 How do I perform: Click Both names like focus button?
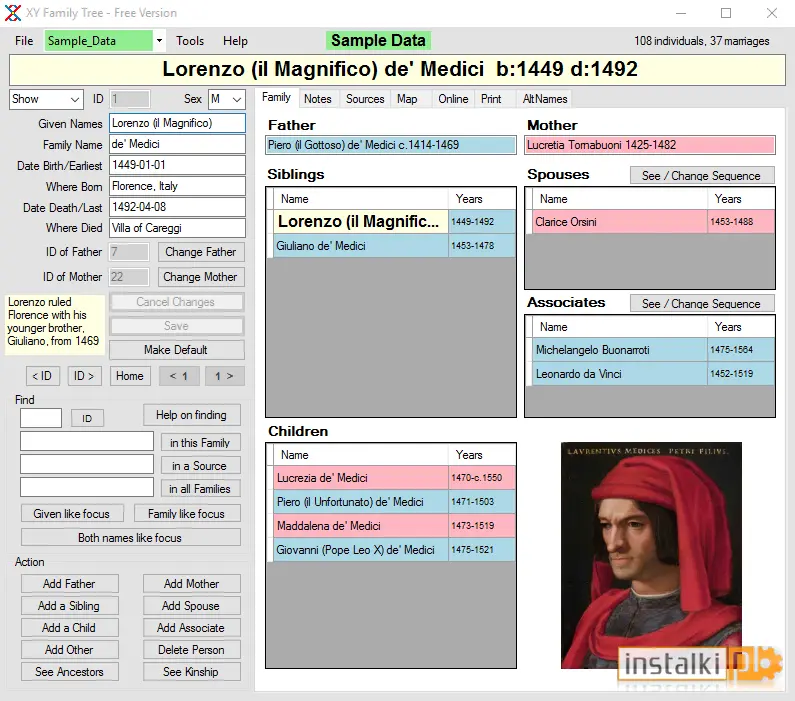[x=130, y=537]
